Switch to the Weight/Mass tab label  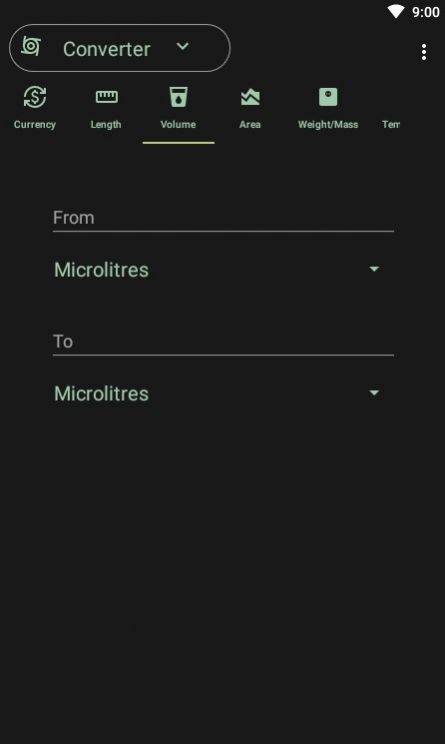(328, 124)
